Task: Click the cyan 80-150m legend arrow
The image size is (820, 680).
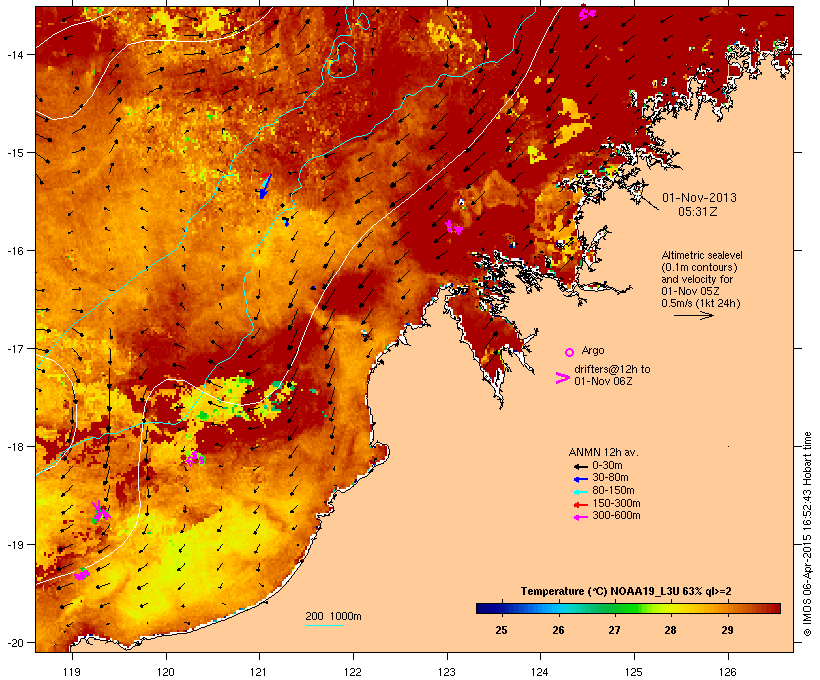Action: point(580,492)
